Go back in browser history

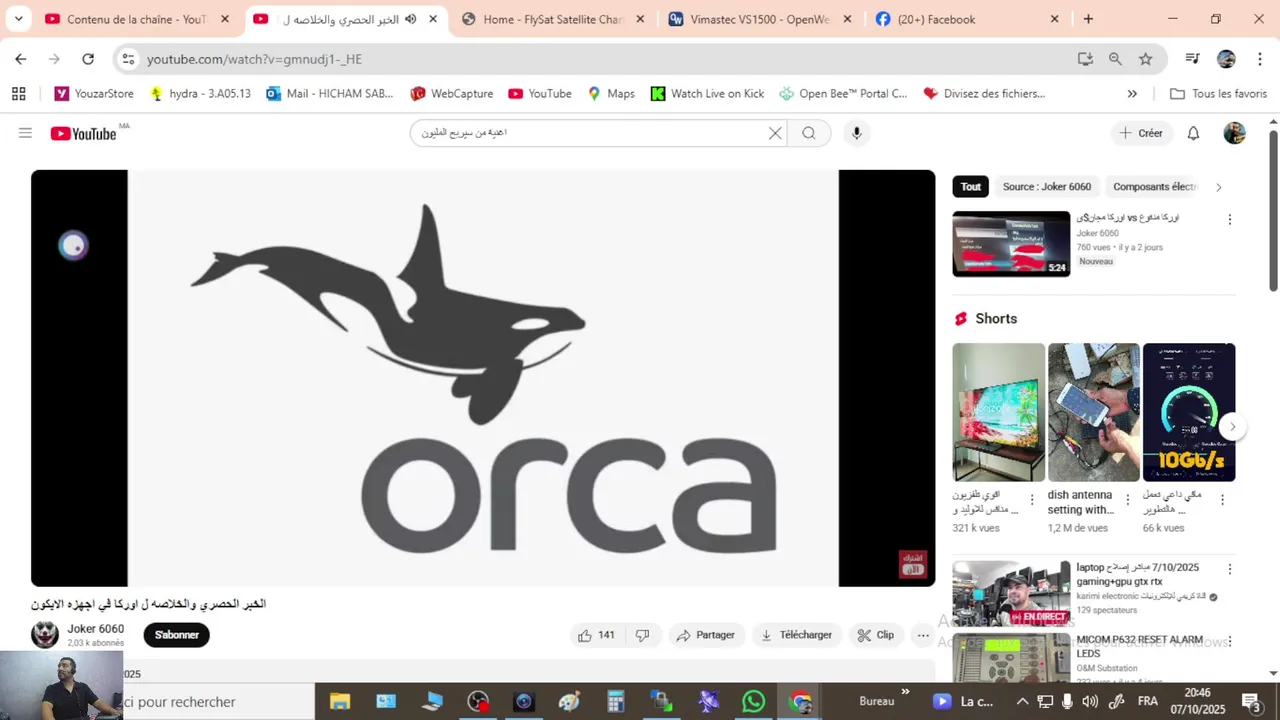21,59
